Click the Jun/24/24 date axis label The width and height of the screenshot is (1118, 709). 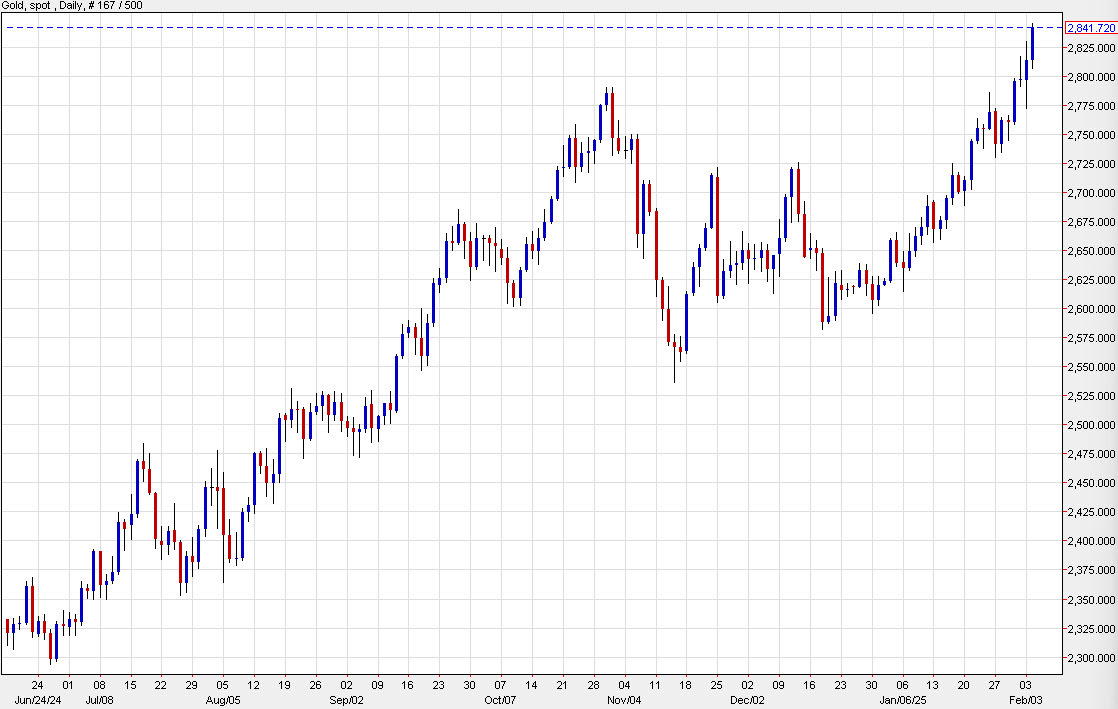[38, 700]
